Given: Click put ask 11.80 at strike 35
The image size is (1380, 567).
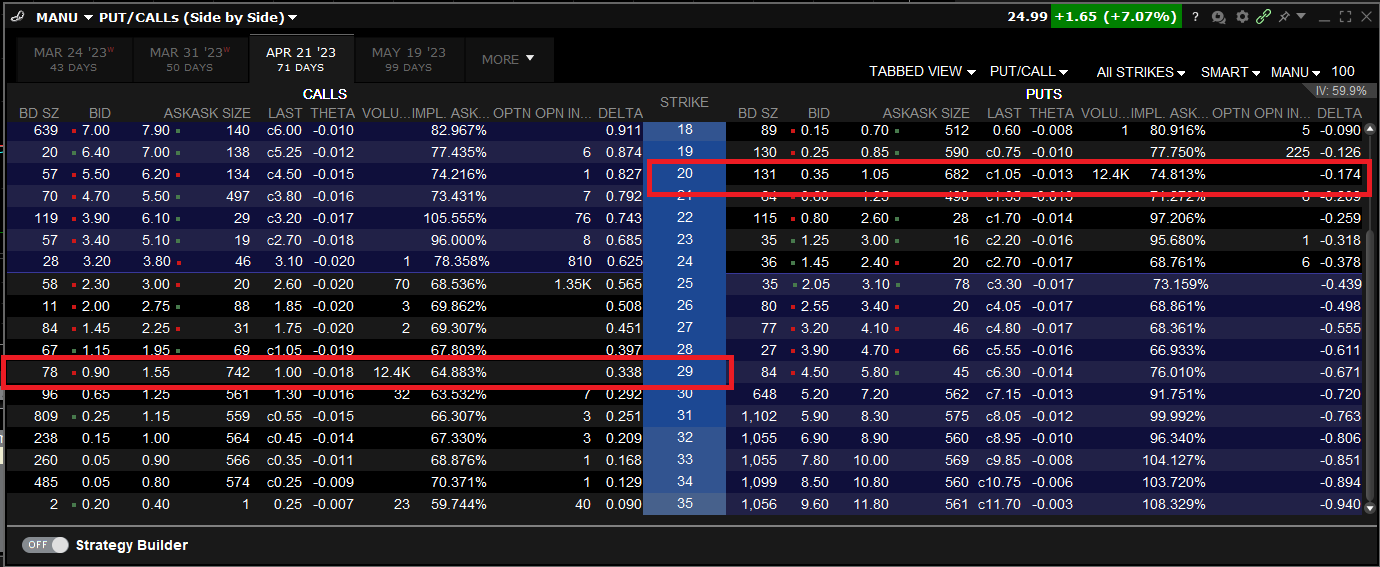Looking at the screenshot, I should click(x=870, y=503).
